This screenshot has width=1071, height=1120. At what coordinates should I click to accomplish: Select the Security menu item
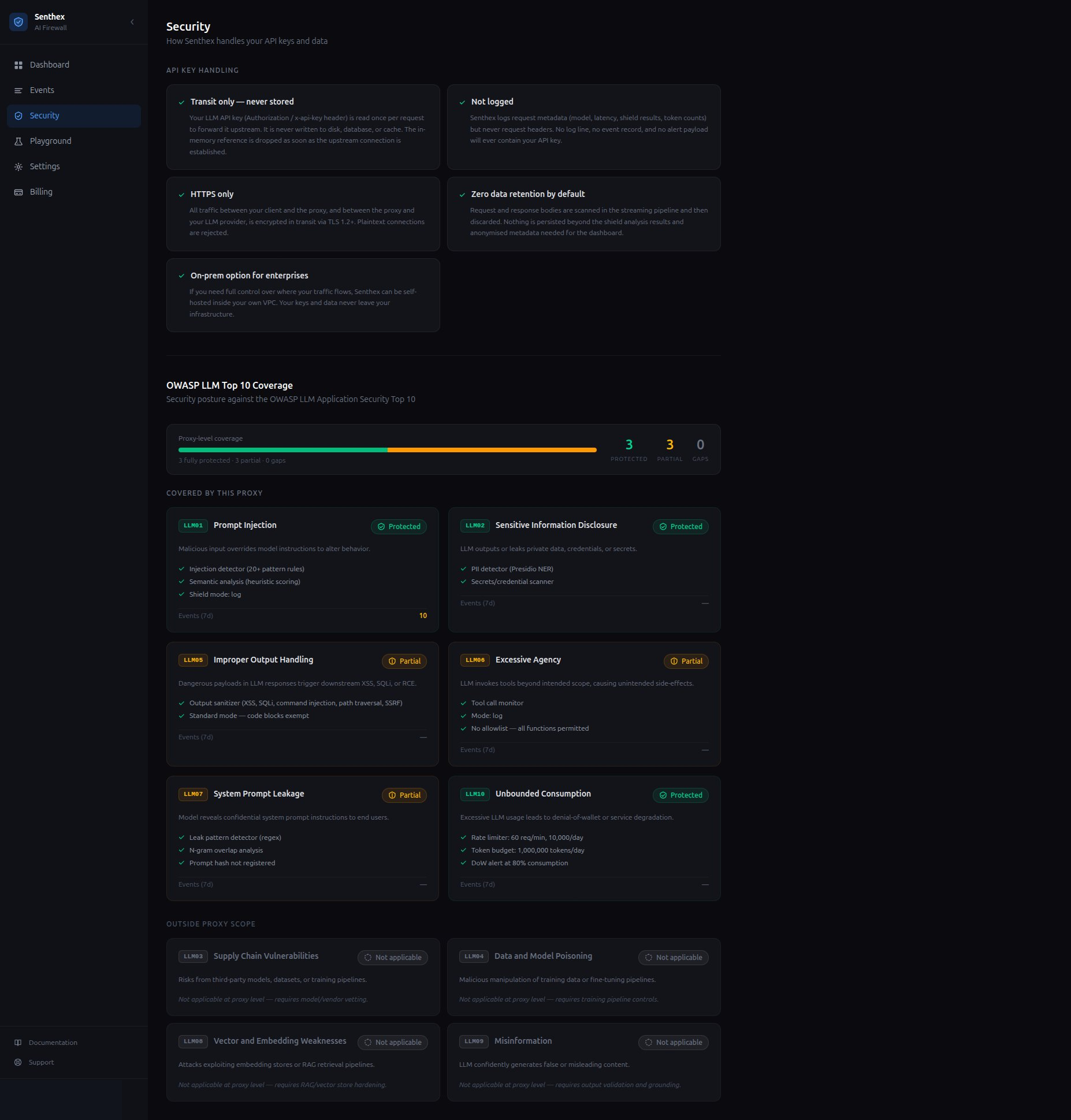pos(74,116)
